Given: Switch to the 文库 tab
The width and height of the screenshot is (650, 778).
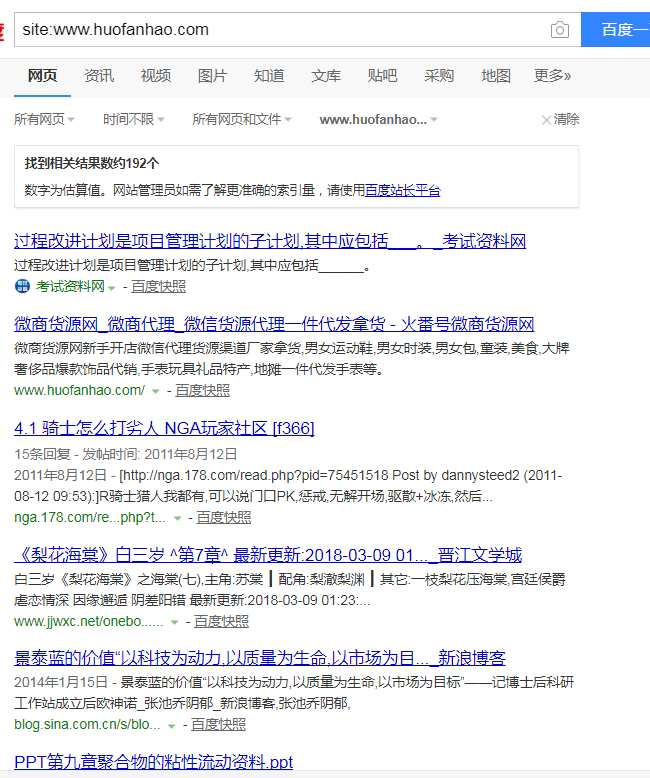Looking at the screenshot, I should (326, 76).
